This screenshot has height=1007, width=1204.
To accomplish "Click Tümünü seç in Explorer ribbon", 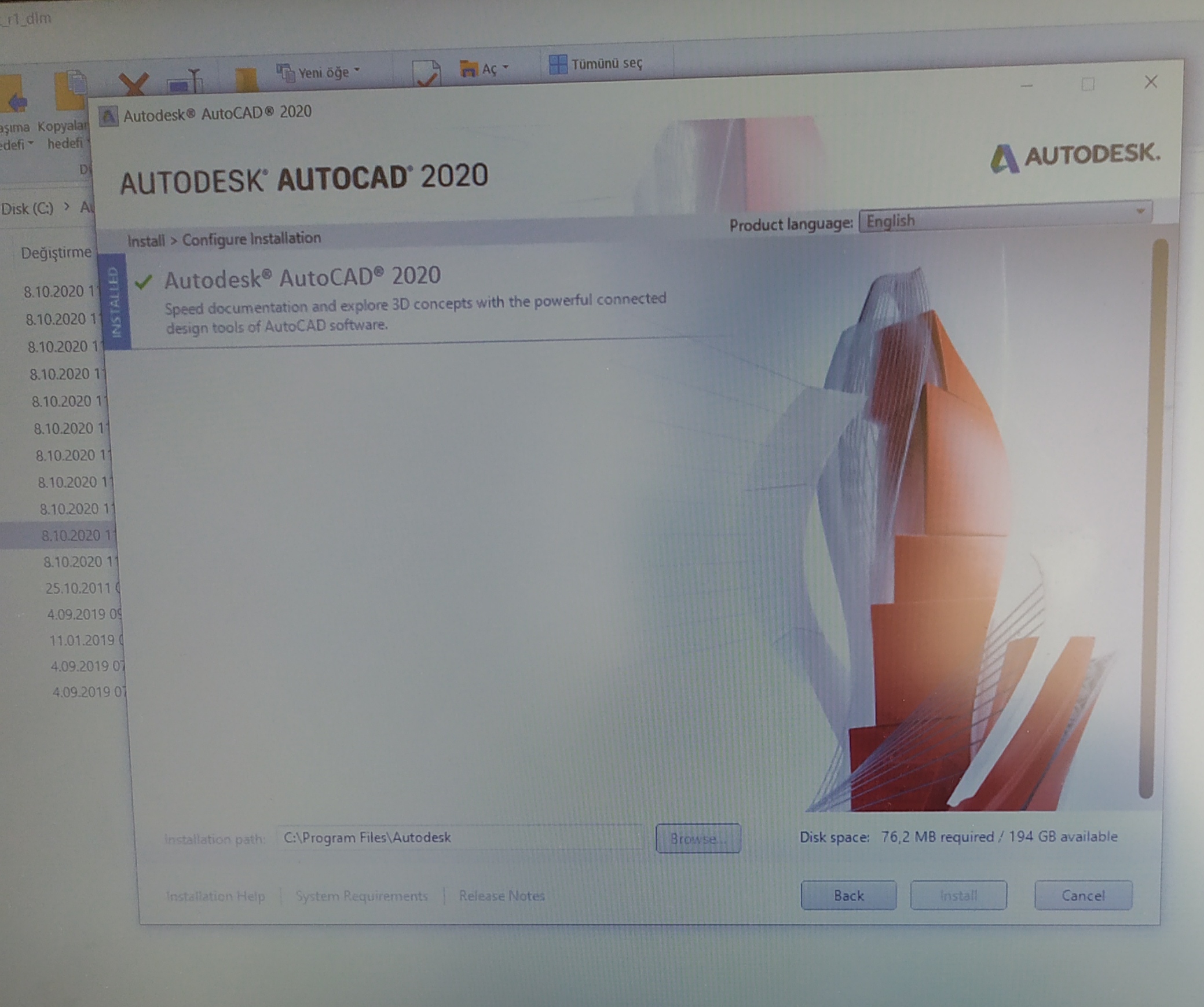I will [x=596, y=64].
